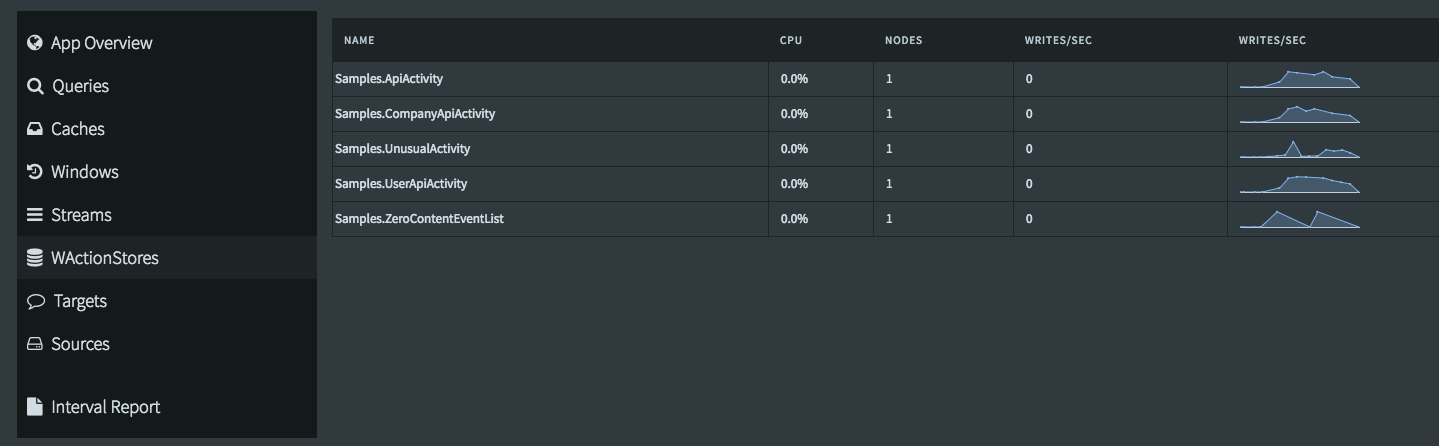
Task: Open Samples.ApiActivity store details
Action: pyautogui.click(x=389, y=79)
